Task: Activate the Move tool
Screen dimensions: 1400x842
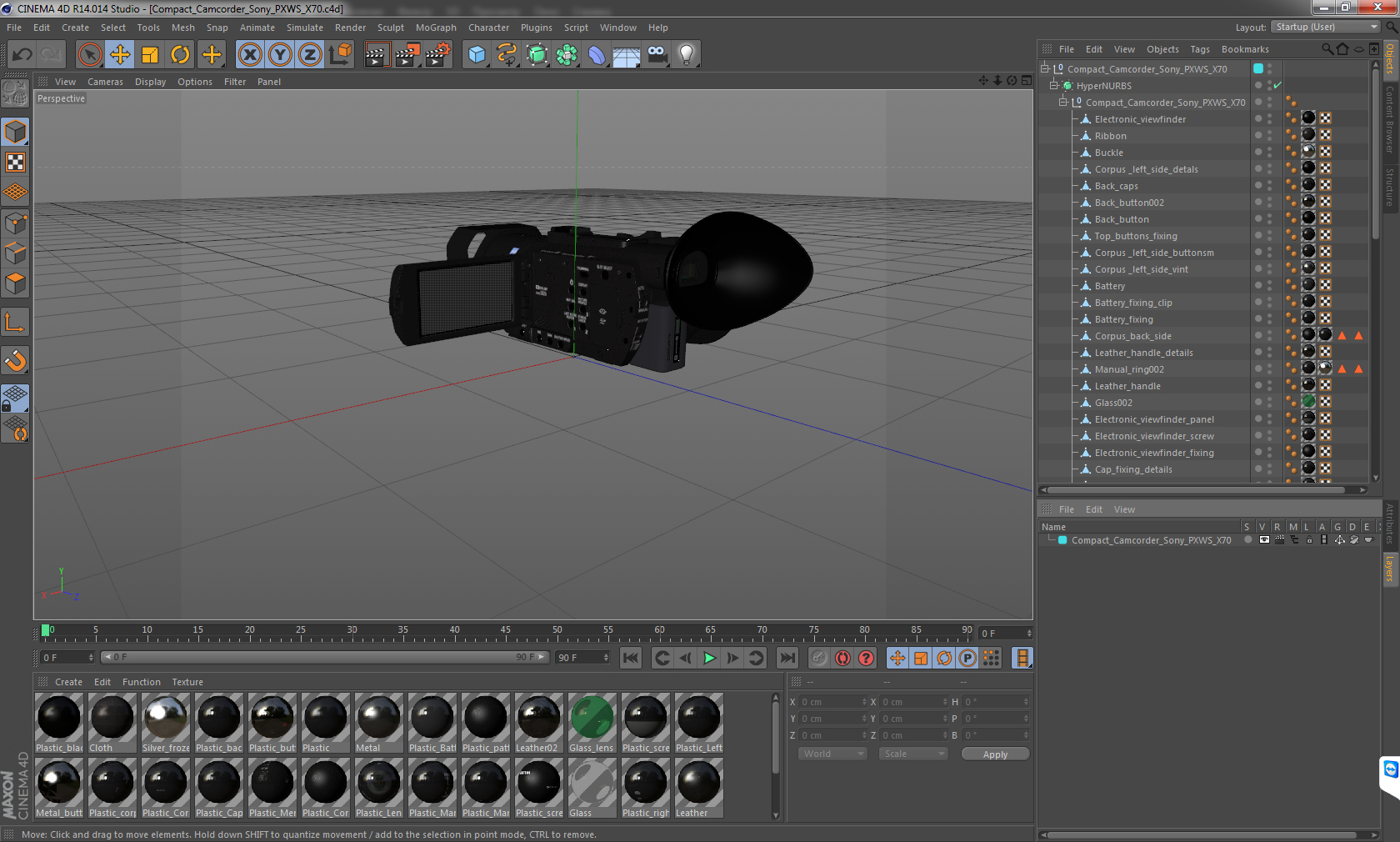Action: 120,55
